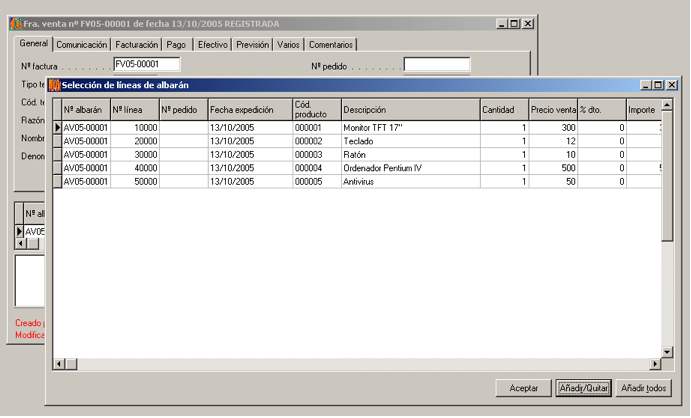Image resolution: width=691 pixels, height=418 pixels.
Task: Open the Previsión tab
Action: pyautogui.click(x=252, y=44)
